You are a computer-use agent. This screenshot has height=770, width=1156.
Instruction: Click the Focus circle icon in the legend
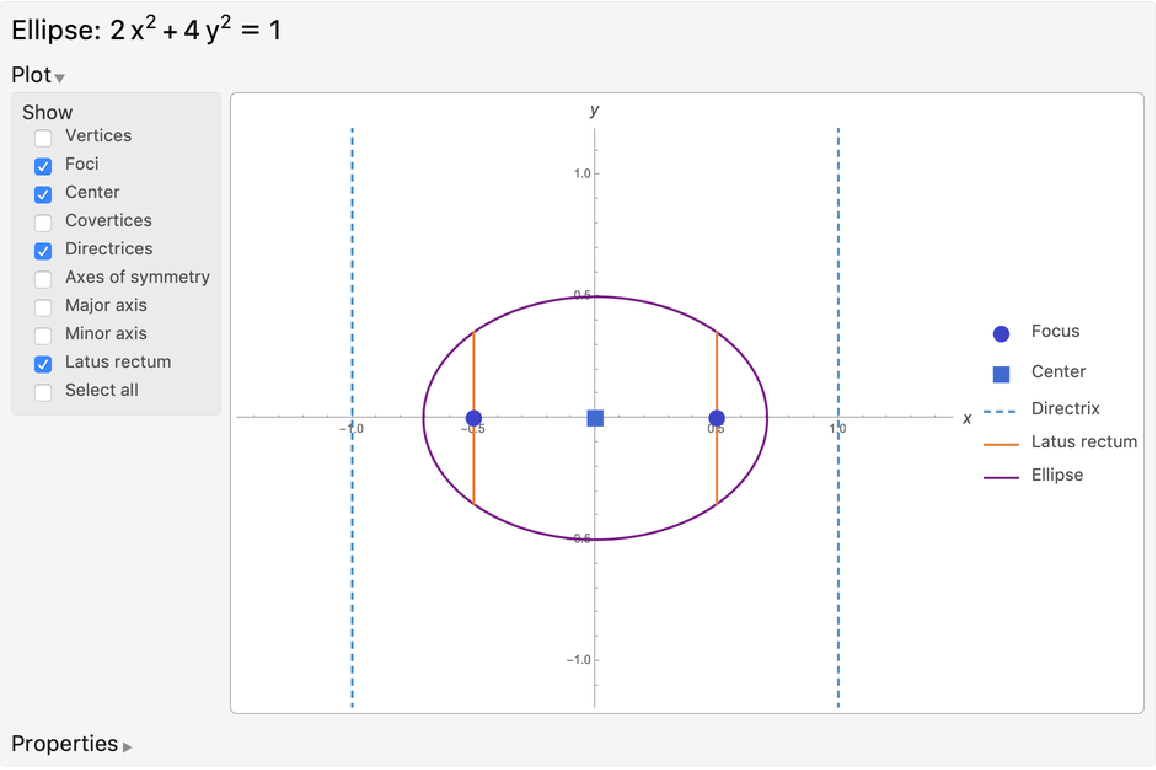pos(1001,334)
